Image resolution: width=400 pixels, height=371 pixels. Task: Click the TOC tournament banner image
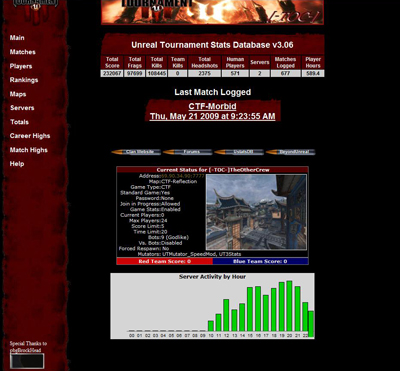point(213,12)
